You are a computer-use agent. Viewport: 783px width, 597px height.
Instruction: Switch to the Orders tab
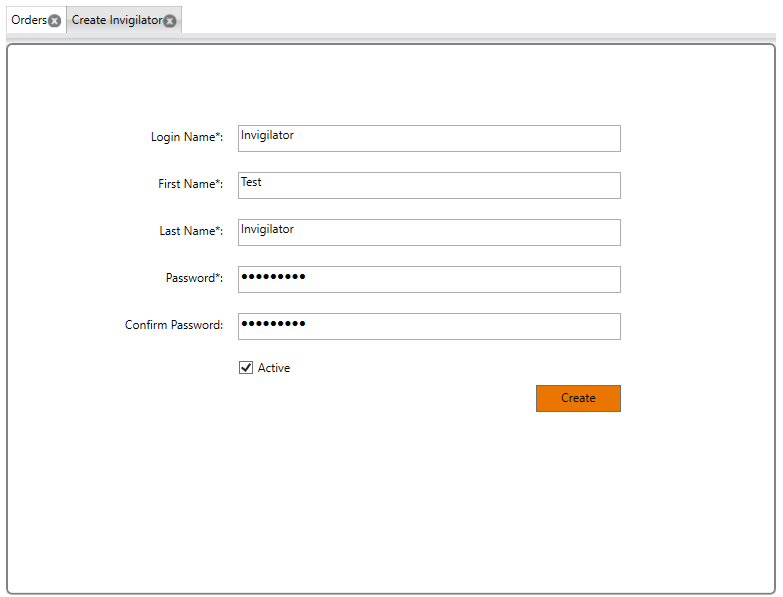(29, 20)
